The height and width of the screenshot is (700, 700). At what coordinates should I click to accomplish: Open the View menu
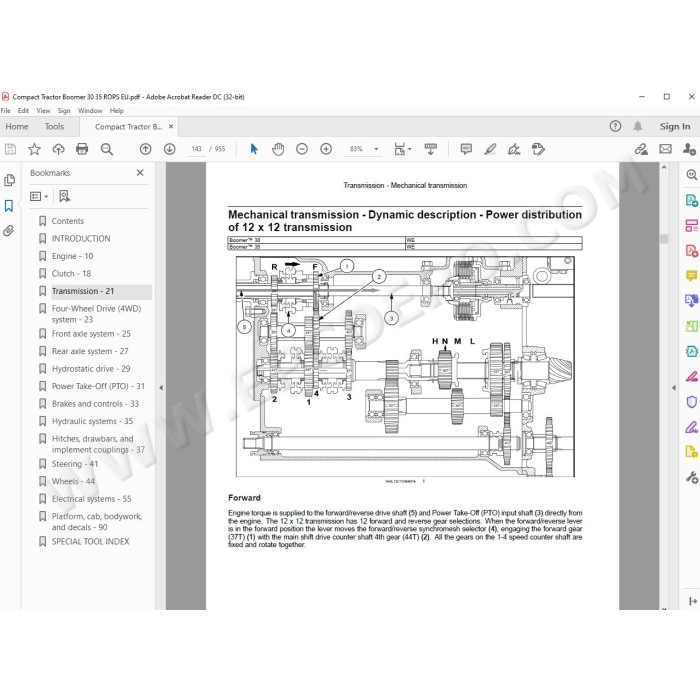click(43, 111)
